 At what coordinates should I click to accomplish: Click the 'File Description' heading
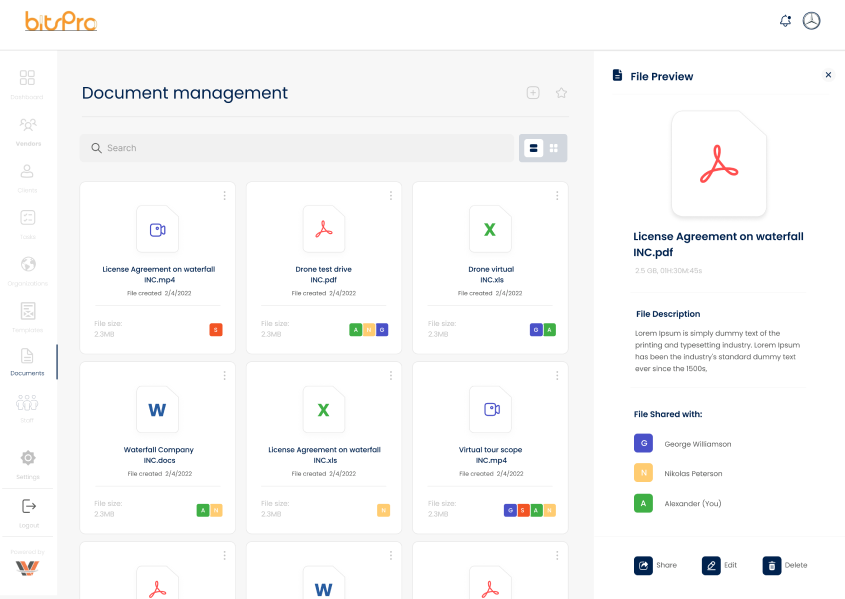point(668,314)
